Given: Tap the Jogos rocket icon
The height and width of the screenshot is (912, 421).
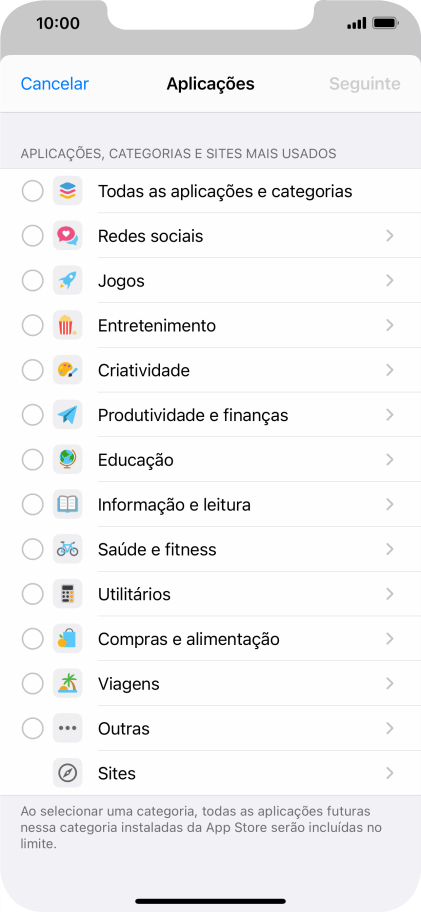Looking at the screenshot, I should pos(67,280).
